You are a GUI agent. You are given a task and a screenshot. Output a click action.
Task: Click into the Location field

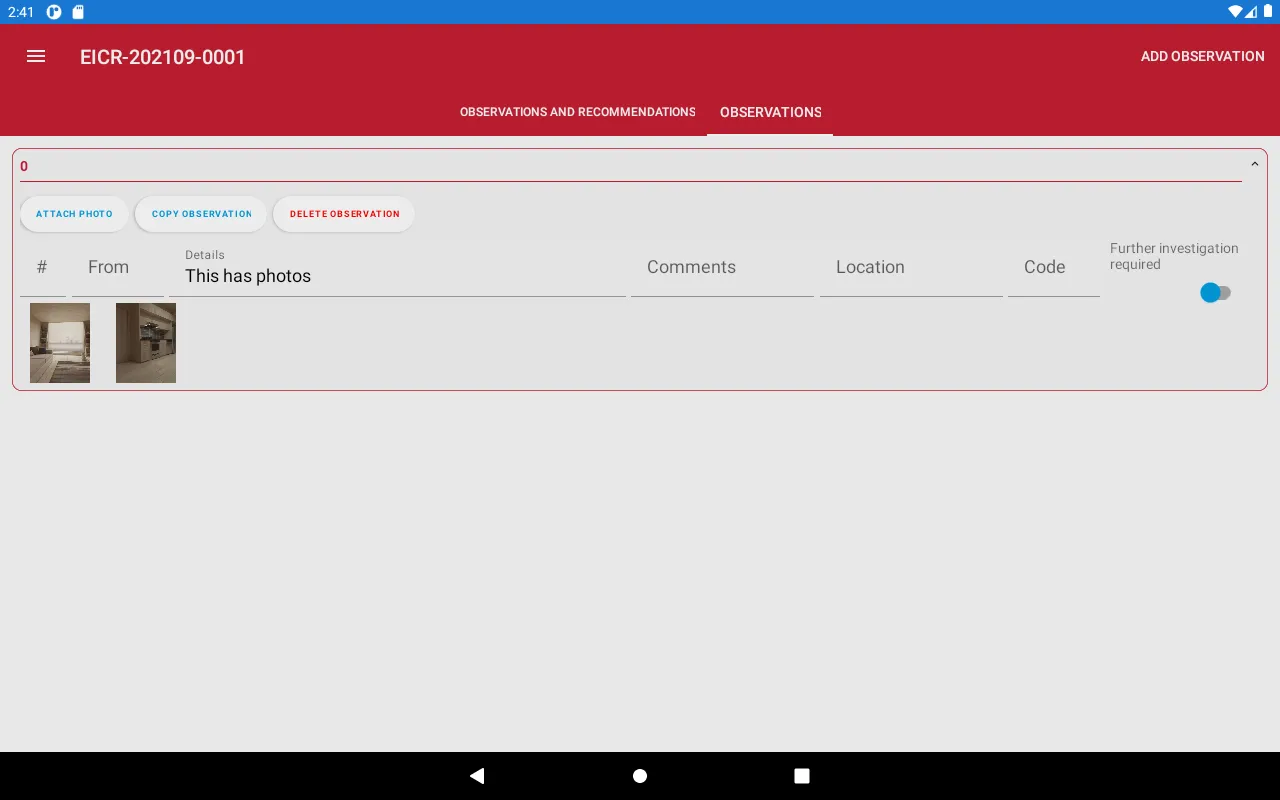click(x=910, y=268)
